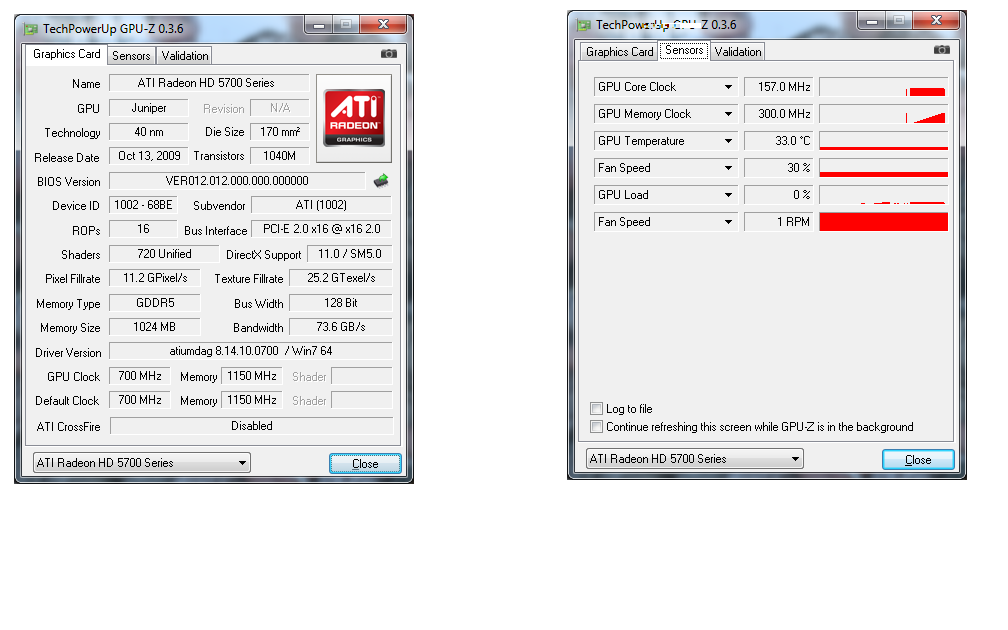Click the 157.0 MHz core clock reading
Screen dimensions: 1008x630
[x=778, y=87]
